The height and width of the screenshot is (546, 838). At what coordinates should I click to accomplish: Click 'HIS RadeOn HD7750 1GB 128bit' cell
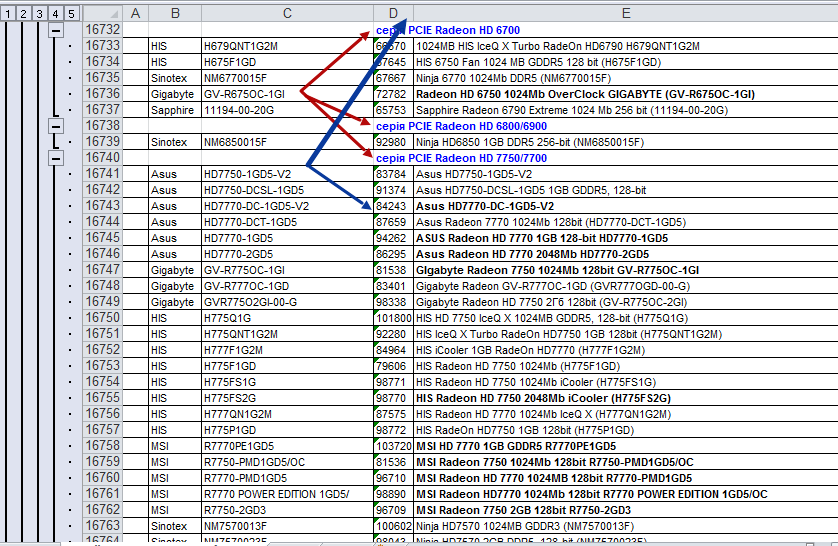[x=626, y=431]
